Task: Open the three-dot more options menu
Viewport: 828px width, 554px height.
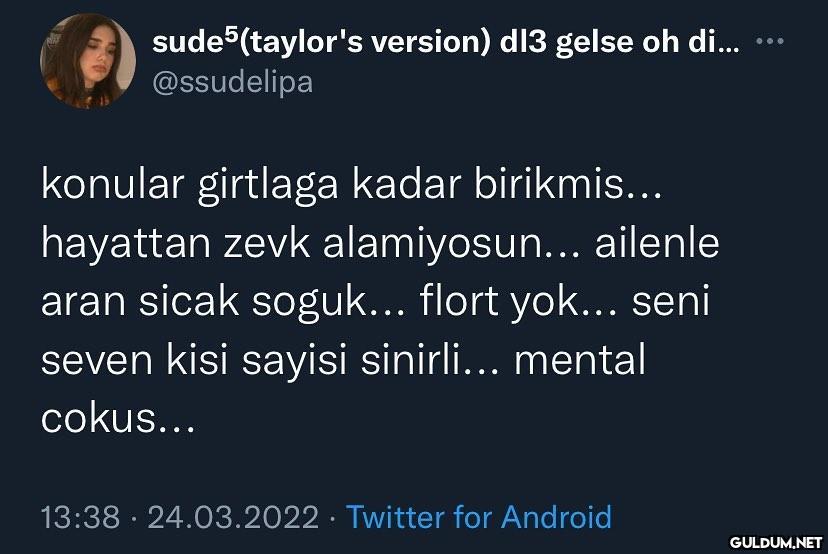Action: tap(769, 41)
